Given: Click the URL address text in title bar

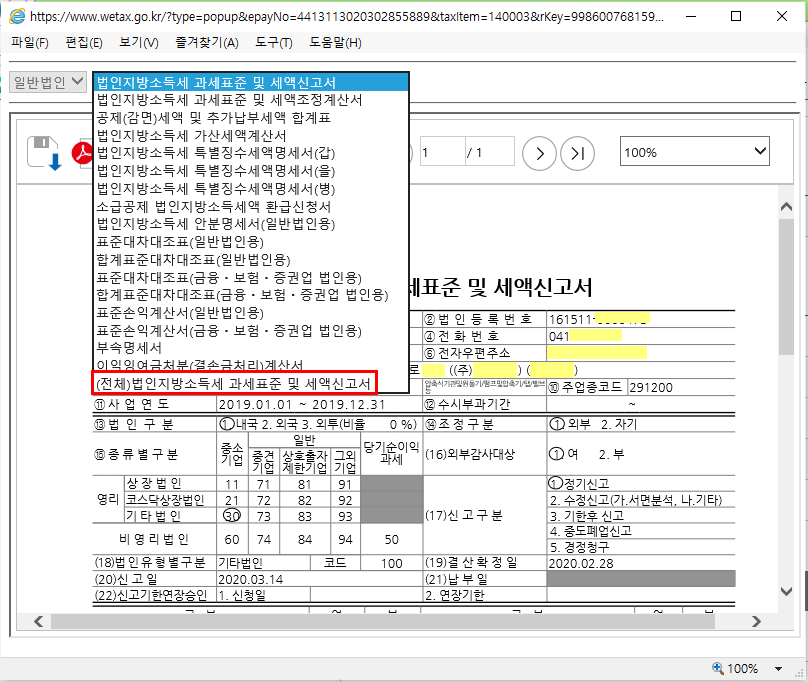Looking at the screenshot, I should tap(347, 16).
